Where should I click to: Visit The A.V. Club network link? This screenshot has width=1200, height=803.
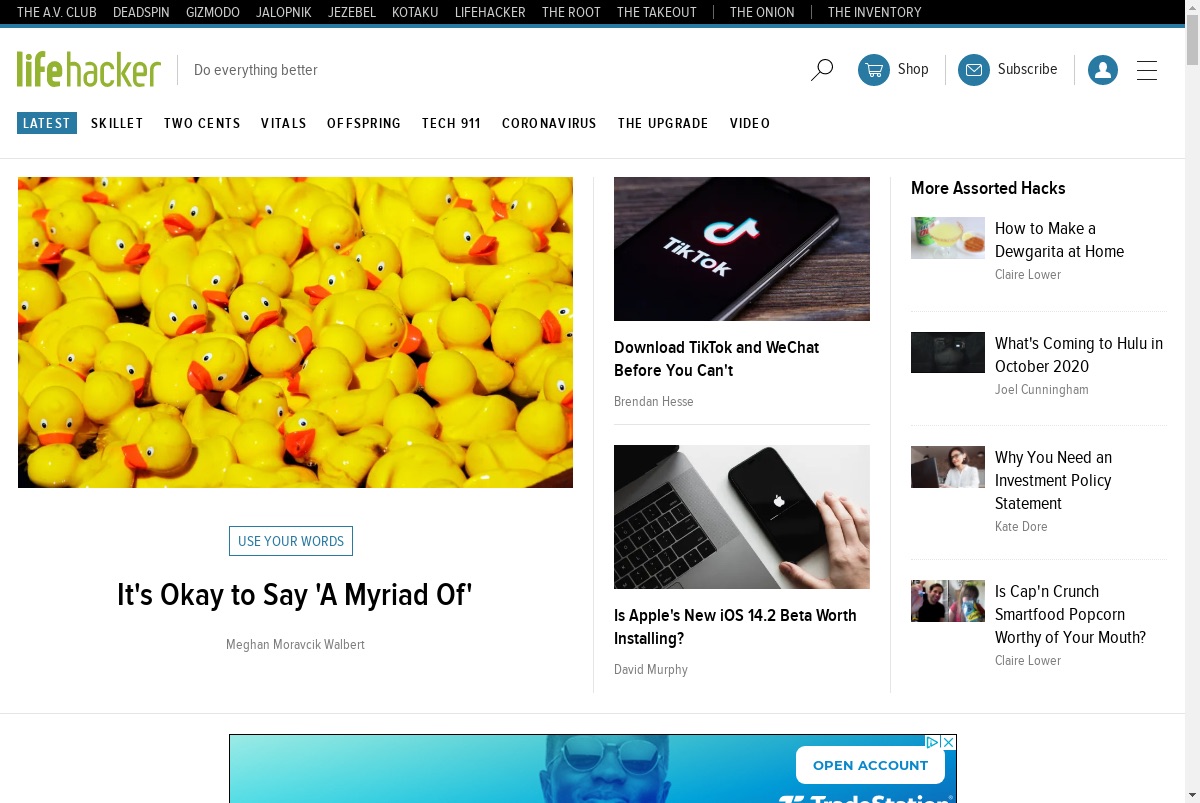[x=57, y=12]
